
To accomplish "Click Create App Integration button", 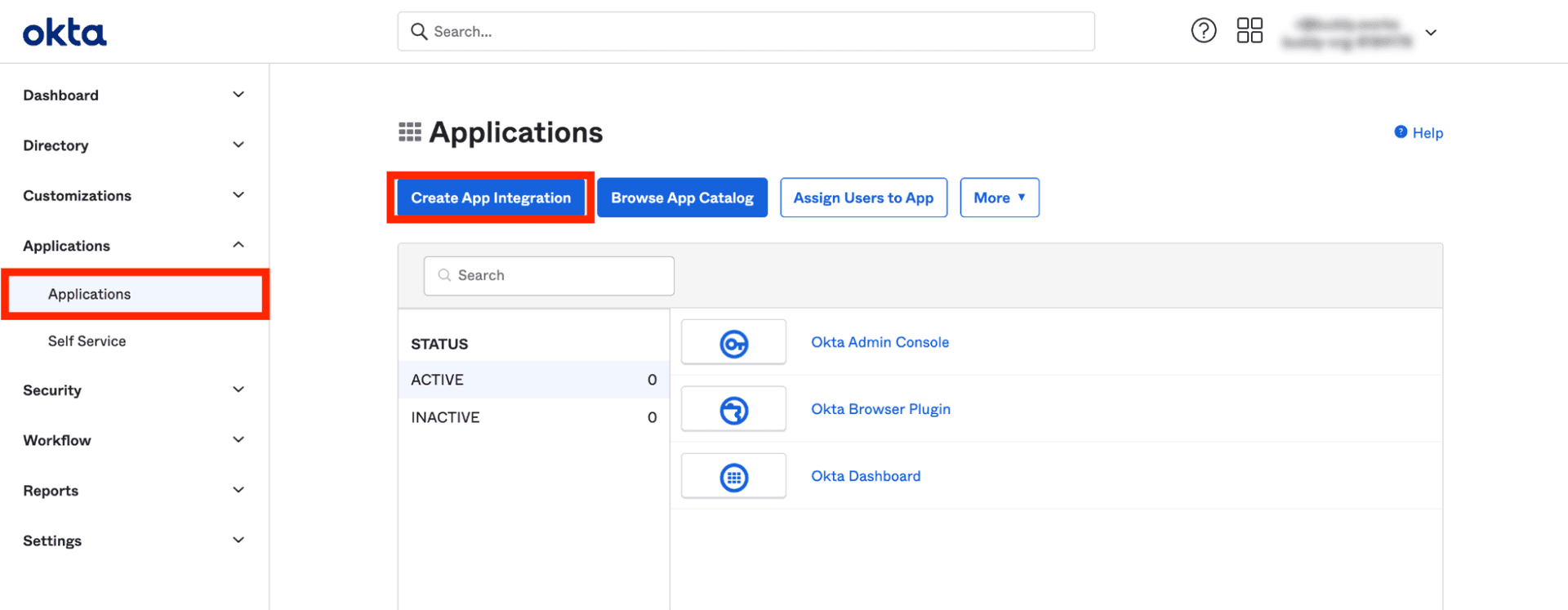I will click(x=491, y=198).
